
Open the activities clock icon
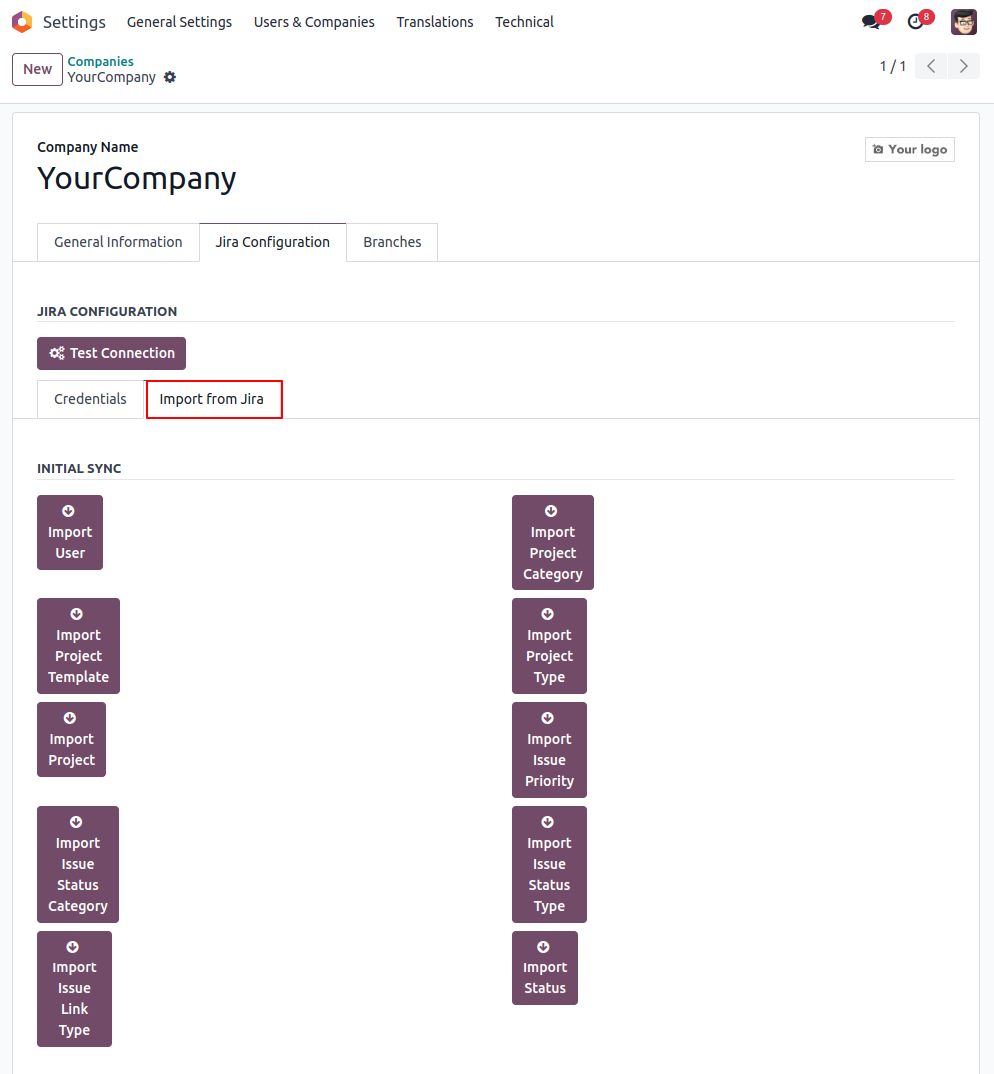pyautogui.click(x=915, y=22)
